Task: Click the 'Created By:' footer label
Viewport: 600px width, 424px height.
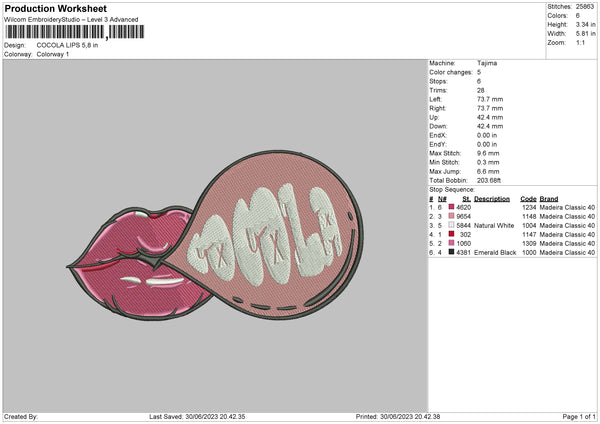Action: point(21,417)
